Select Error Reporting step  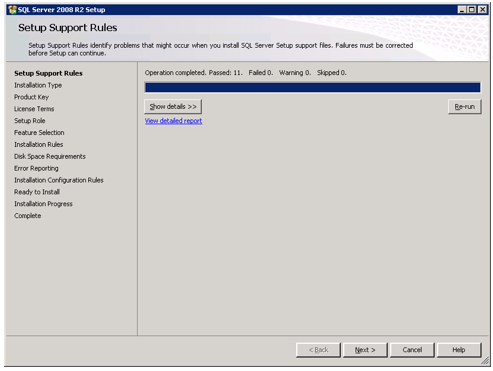click(36, 168)
